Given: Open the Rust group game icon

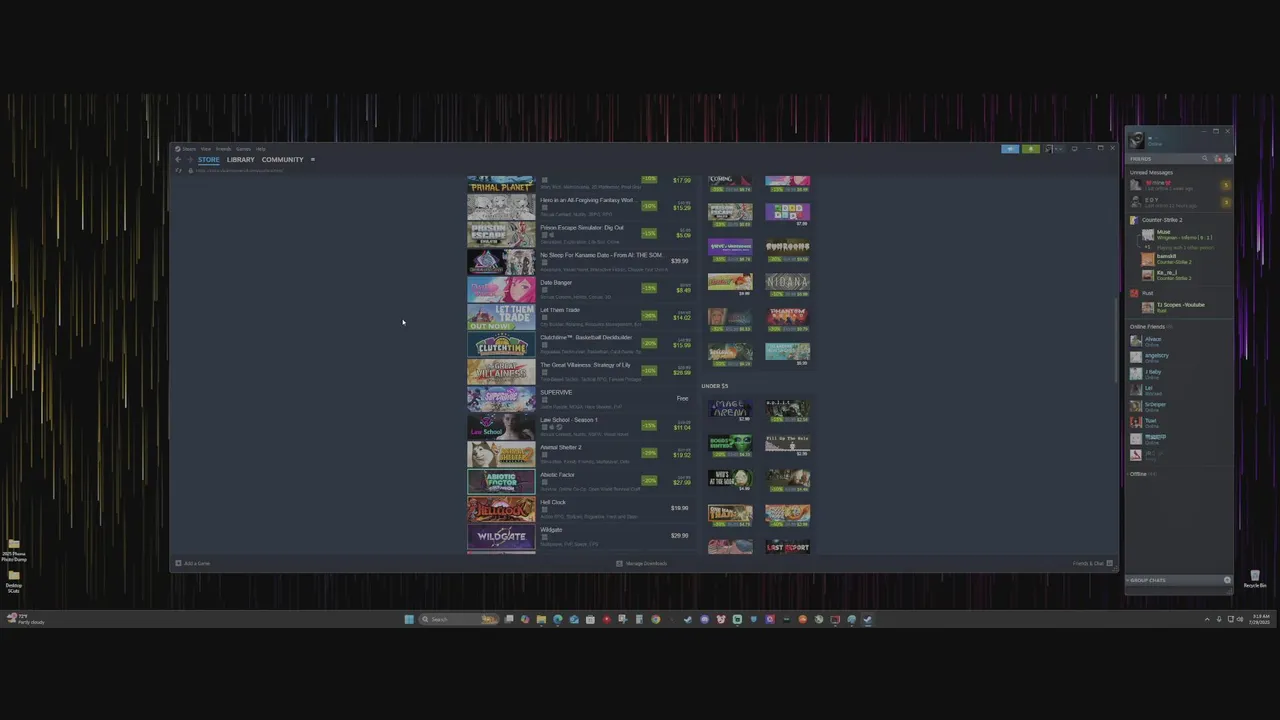Looking at the screenshot, I should (1134, 293).
